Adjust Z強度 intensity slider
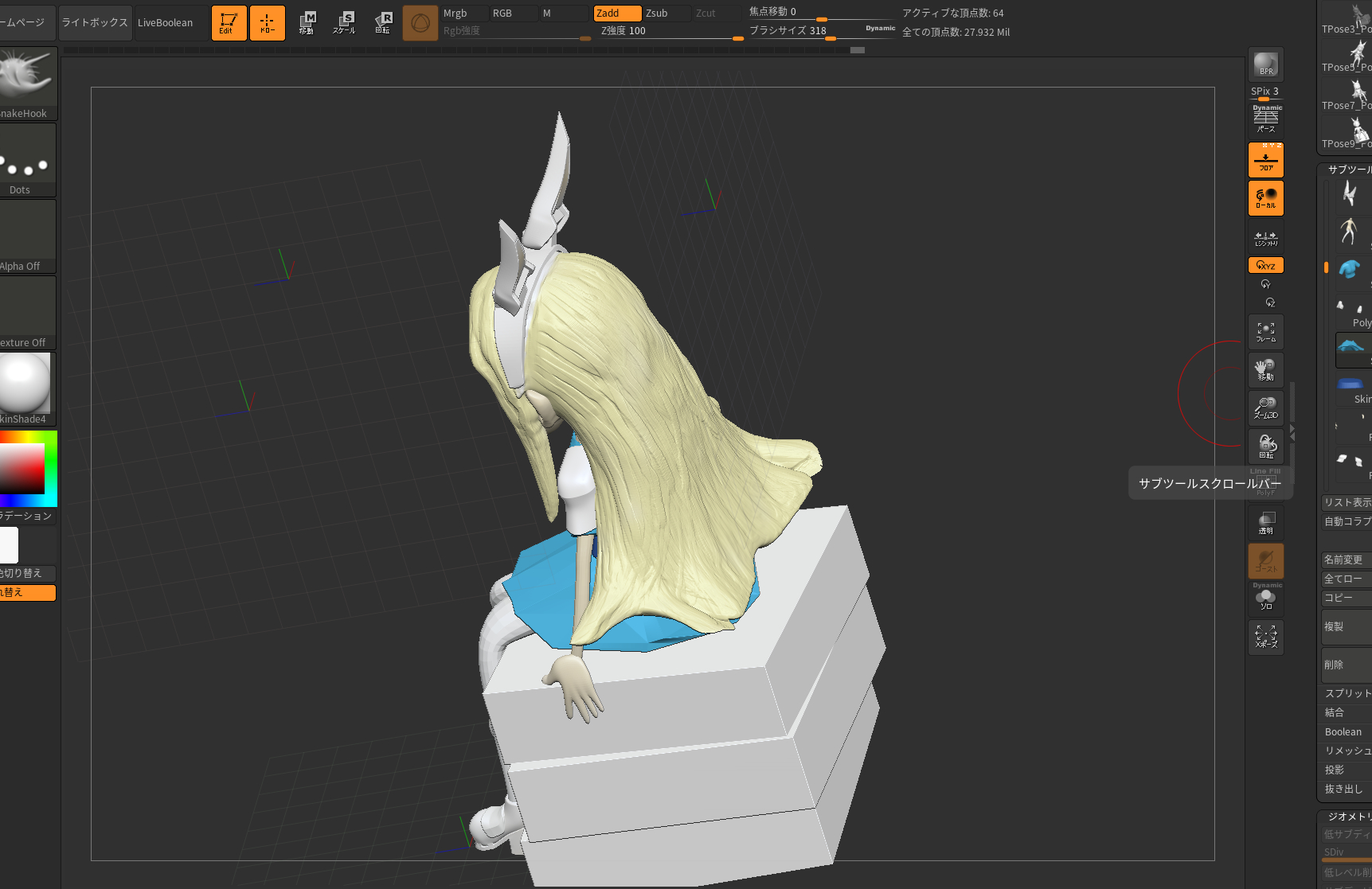Viewport: 1372px width, 889px height. 670,31
